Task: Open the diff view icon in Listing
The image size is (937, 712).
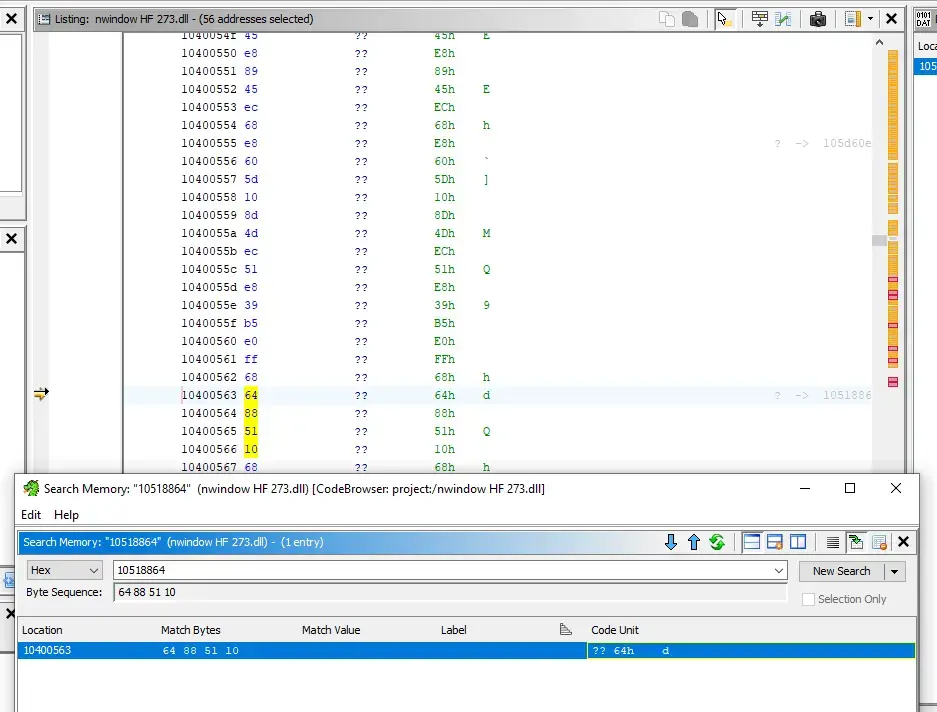Action: 783,19
